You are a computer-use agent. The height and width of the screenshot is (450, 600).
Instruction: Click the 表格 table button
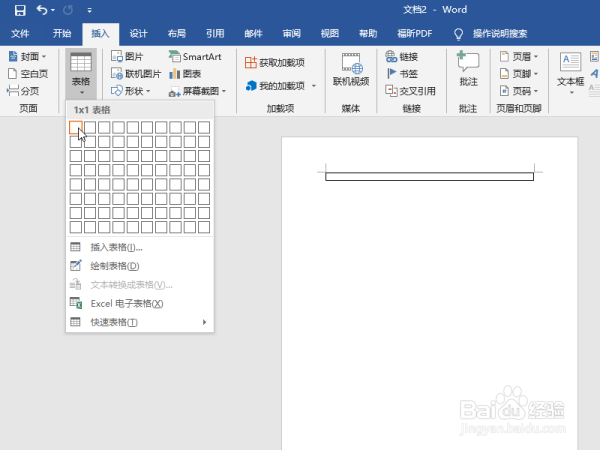click(x=81, y=73)
